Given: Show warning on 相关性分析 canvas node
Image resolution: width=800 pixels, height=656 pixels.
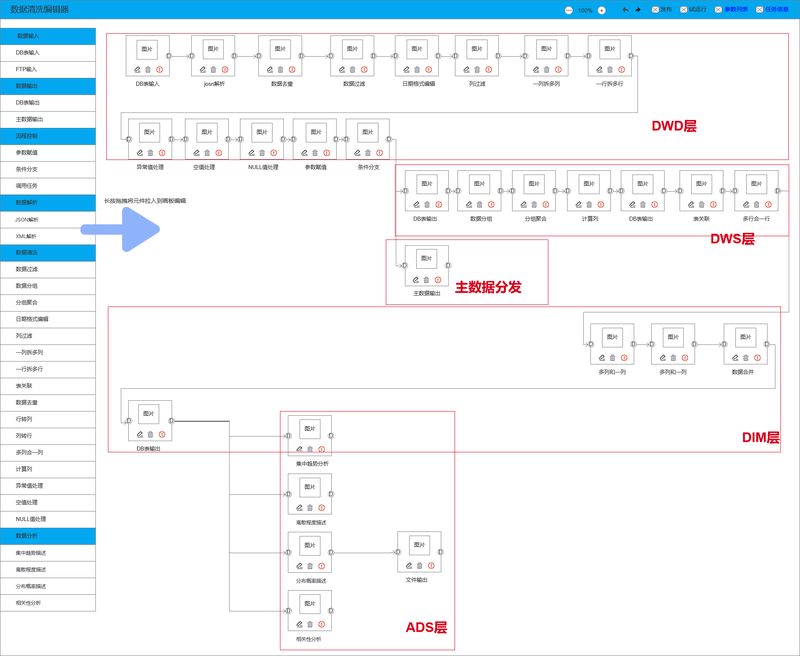Looking at the screenshot, I should (321, 624).
